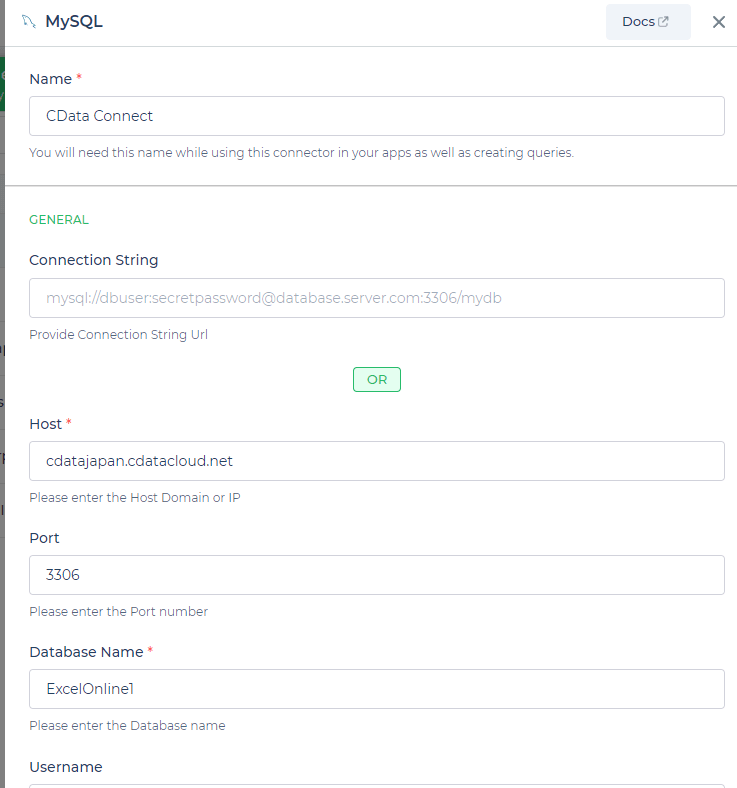Viewport: 737px width, 788px height.
Task: Click the Docs button text
Action: tap(638, 22)
